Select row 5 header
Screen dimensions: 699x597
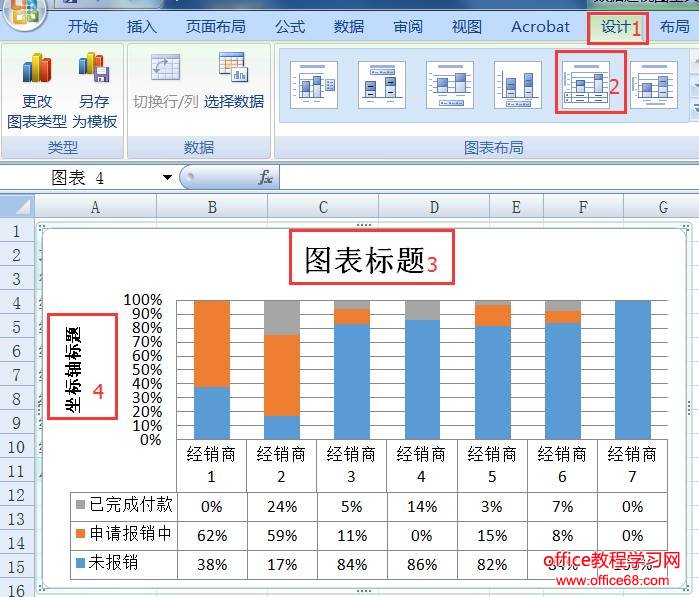pos(17,327)
